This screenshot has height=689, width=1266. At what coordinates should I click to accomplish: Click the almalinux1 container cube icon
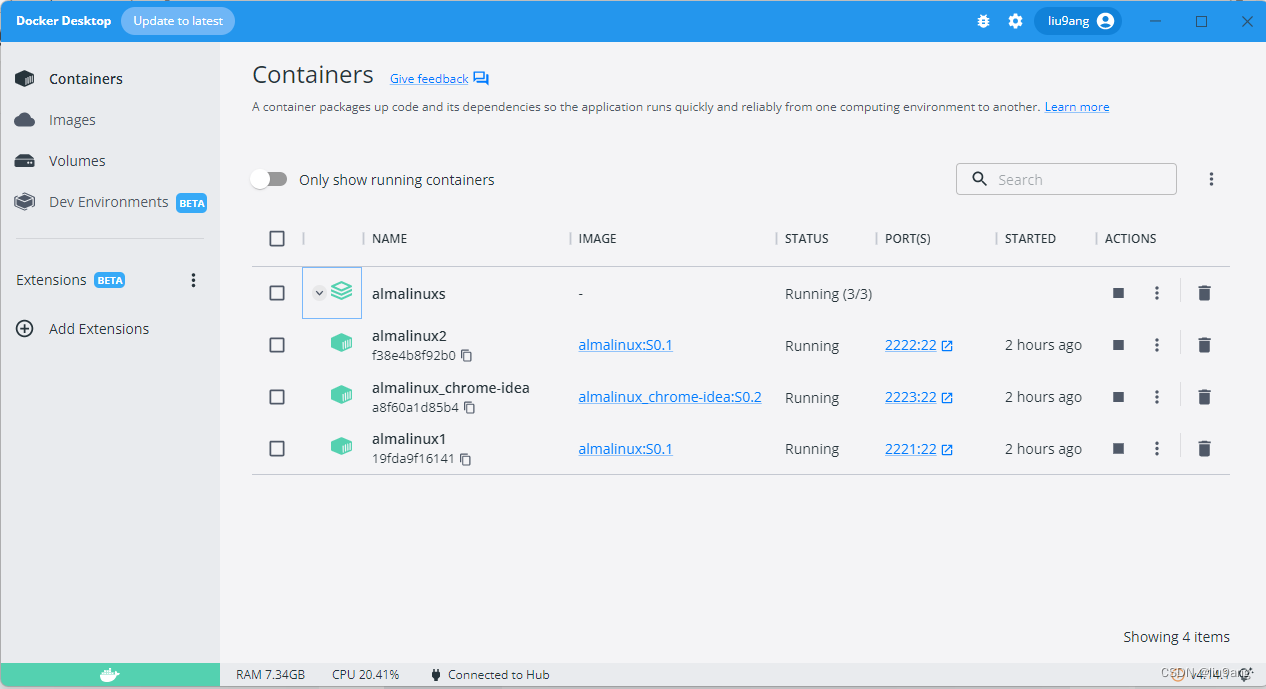[x=342, y=446]
